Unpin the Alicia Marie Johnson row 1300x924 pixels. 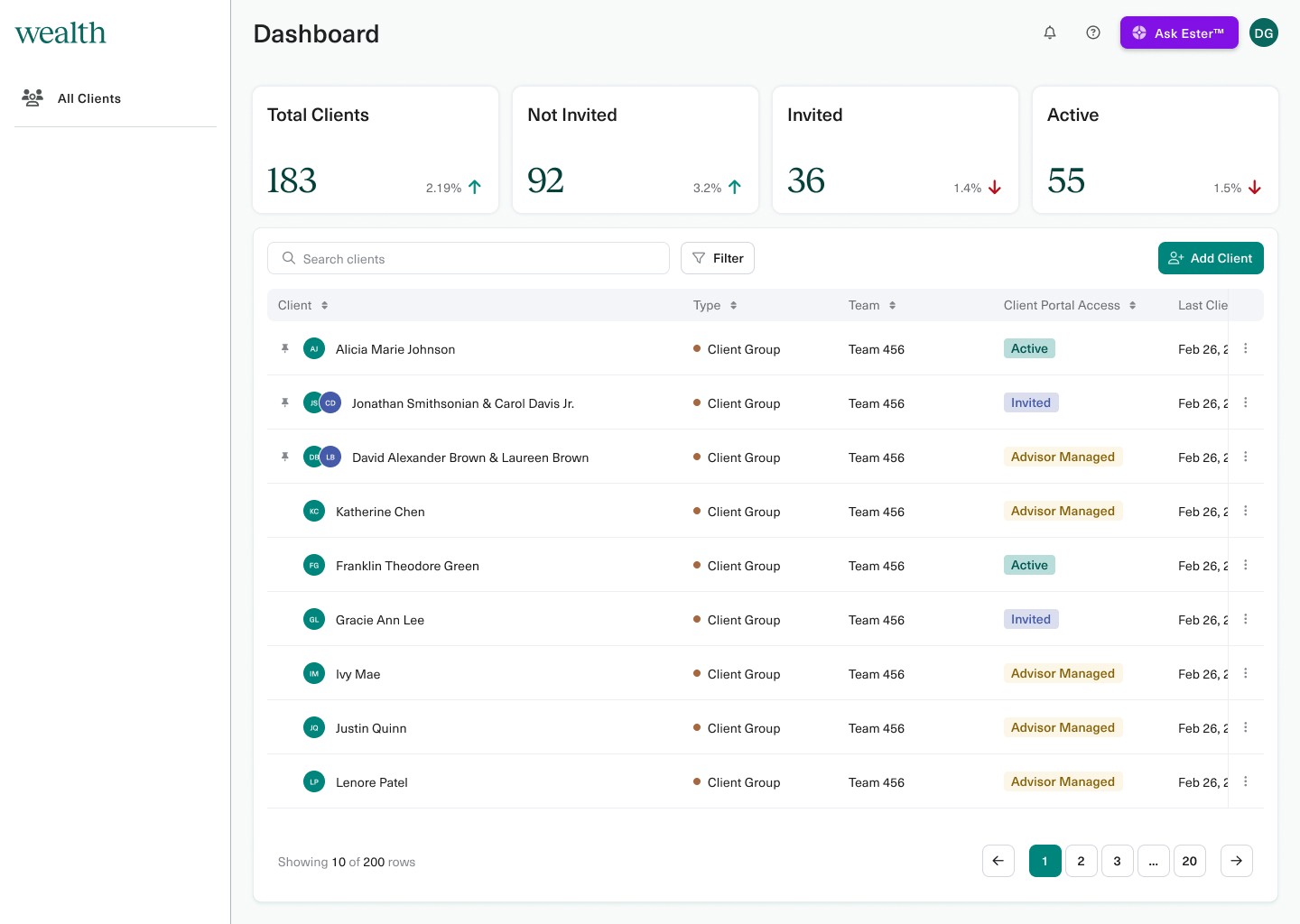point(285,349)
